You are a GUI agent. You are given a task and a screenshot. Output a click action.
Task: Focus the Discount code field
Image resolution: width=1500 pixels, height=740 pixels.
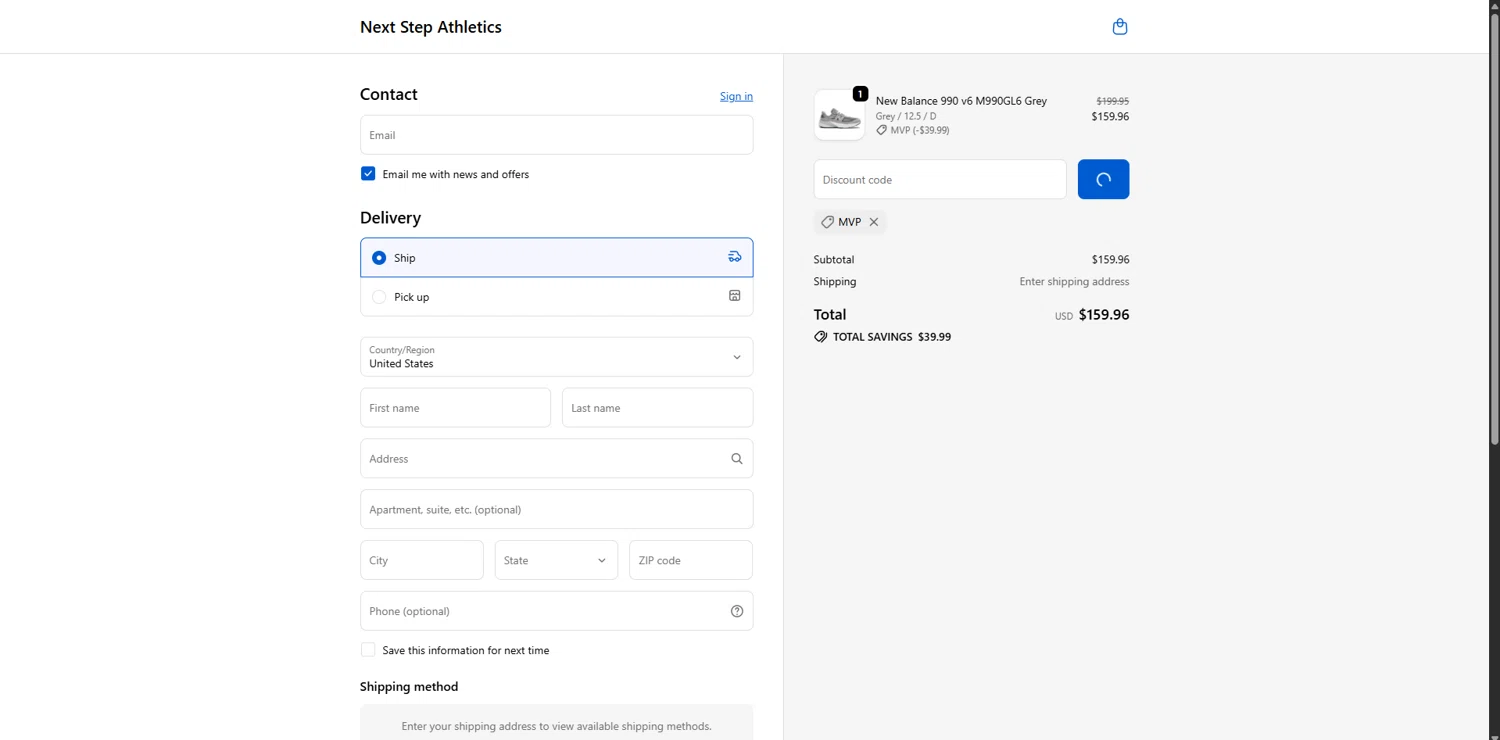click(x=940, y=179)
